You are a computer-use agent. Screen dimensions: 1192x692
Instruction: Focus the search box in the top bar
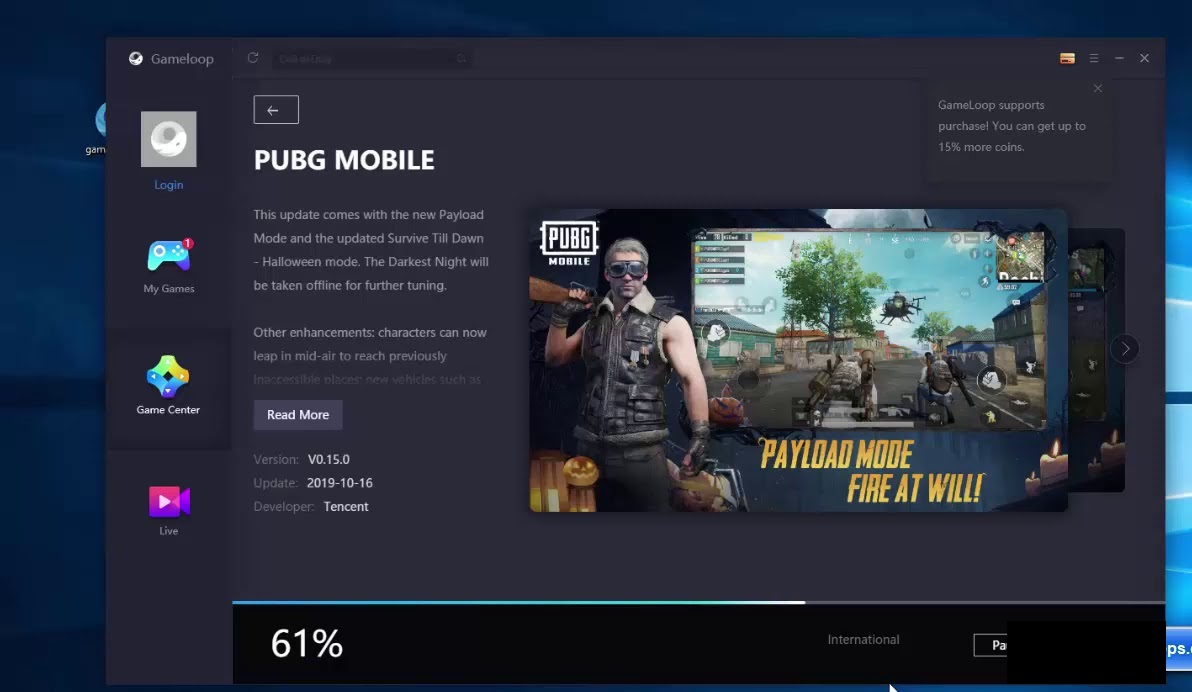coord(371,59)
